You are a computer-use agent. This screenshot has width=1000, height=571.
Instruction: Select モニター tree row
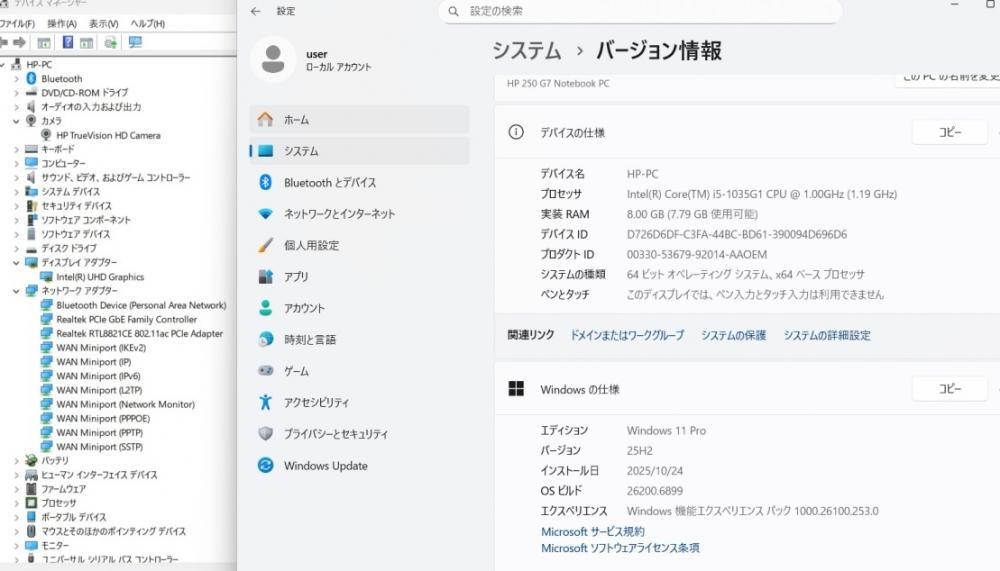click(x=55, y=545)
